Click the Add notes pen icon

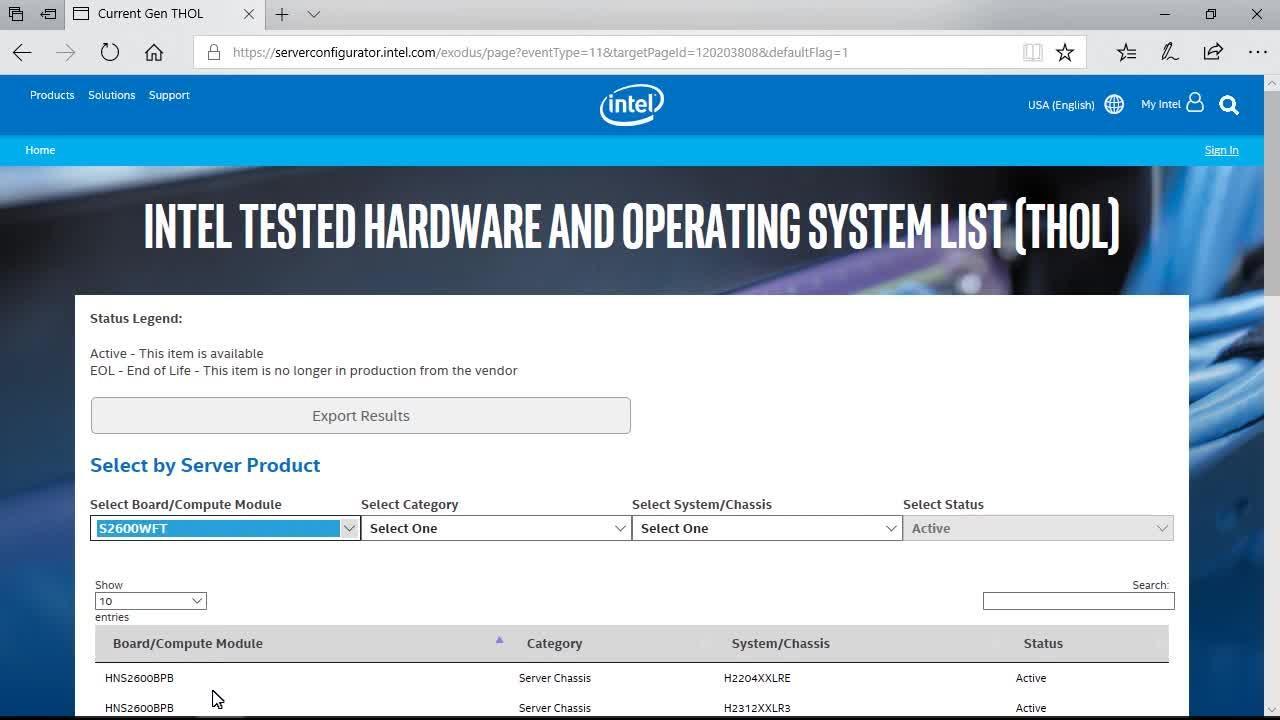click(x=1169, y=52)
